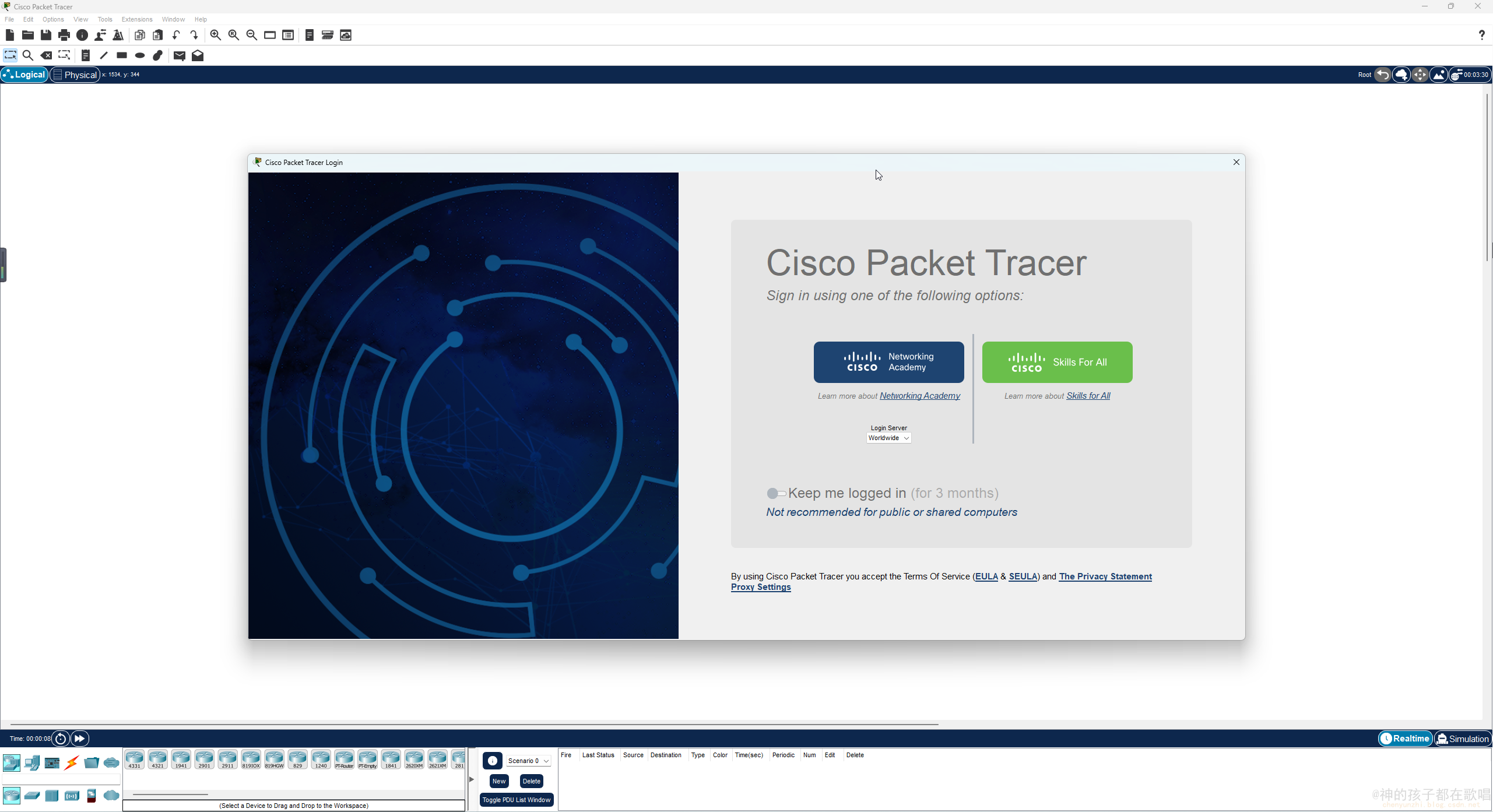The height and width of the screenshot is (812, 1493).
Task: Select the Connections lightning bolt category
Action: tap(72, 762)
